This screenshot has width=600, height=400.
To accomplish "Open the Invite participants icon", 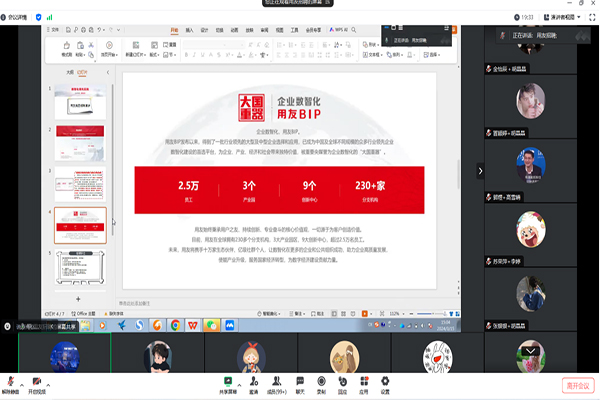I will pos(254,381).
